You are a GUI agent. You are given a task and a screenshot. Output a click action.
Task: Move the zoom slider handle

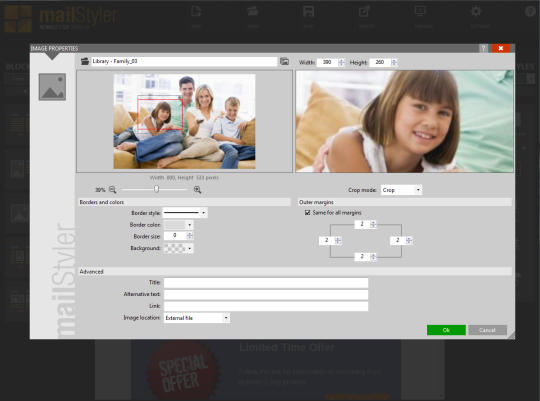156,189
